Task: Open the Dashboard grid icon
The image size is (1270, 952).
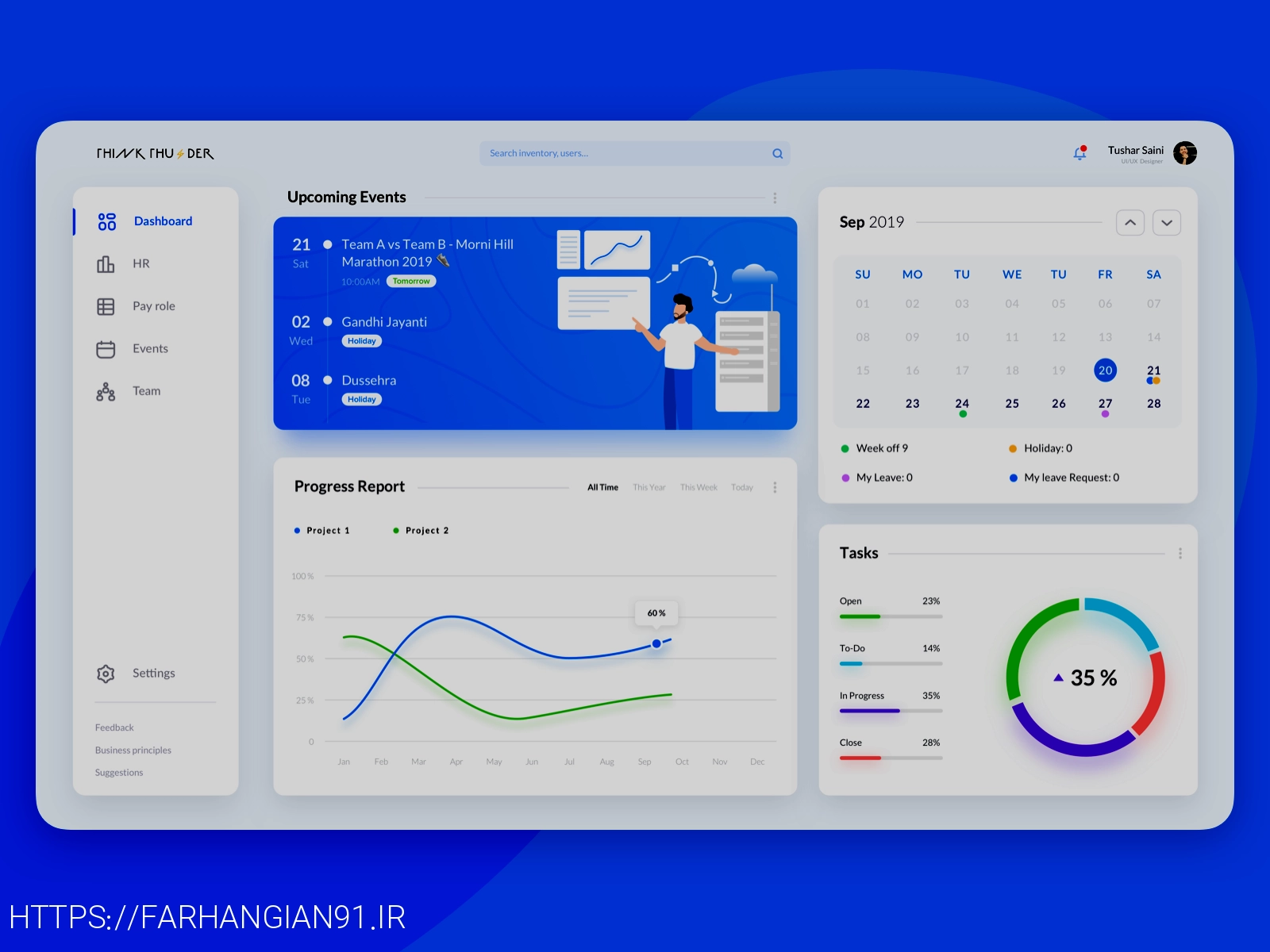Action: tap(106, 221)
